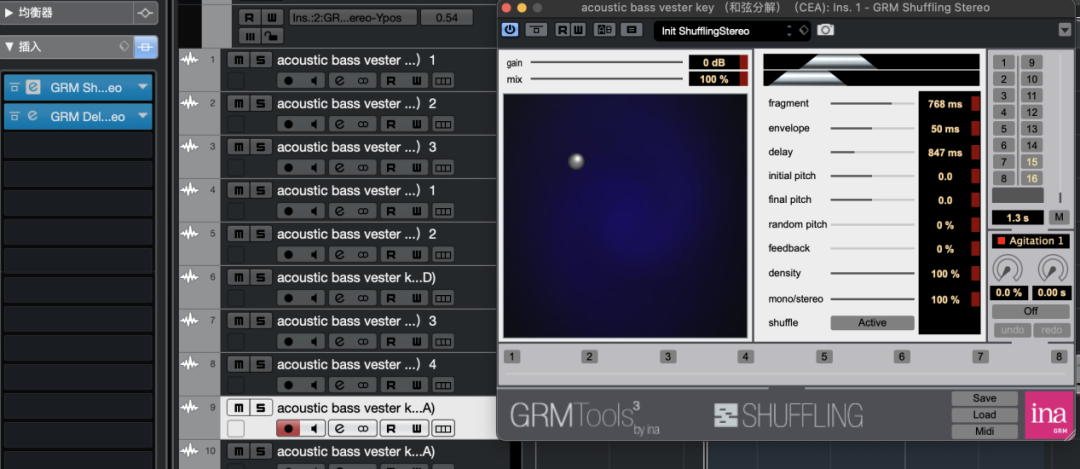
Task: Mute the selected track 9 acoustic bass vester k...A)
Action: click(238, 408)
